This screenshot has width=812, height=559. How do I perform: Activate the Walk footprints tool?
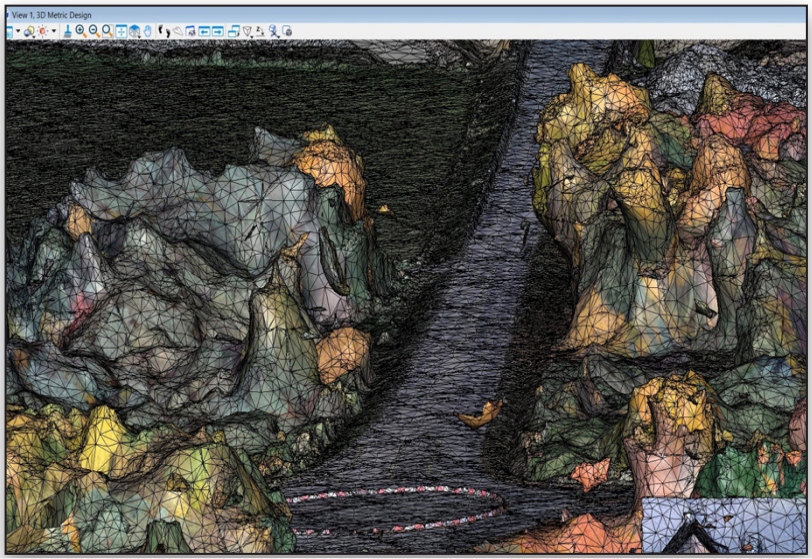coord(164,32)
